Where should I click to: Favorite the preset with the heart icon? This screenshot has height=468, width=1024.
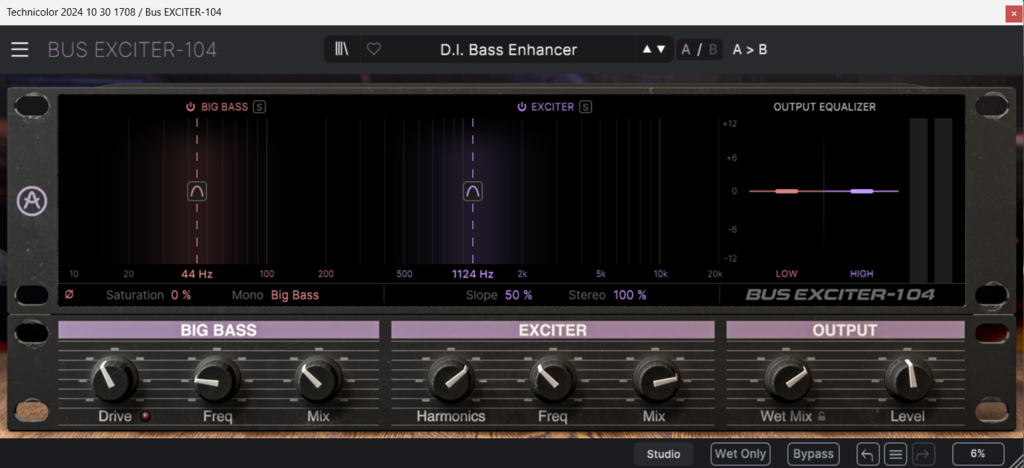pyautogui.click(x=374, y=49)
